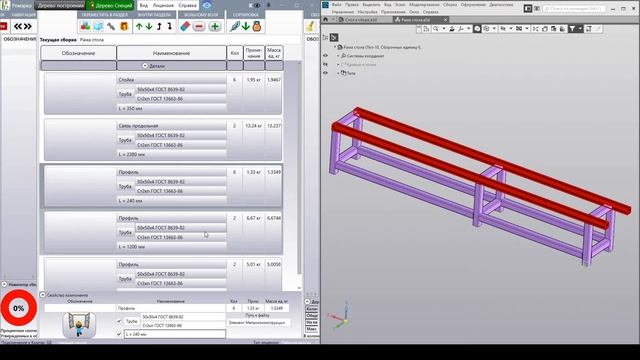
Task: Click the red minus button
Action: click(199, 27)
